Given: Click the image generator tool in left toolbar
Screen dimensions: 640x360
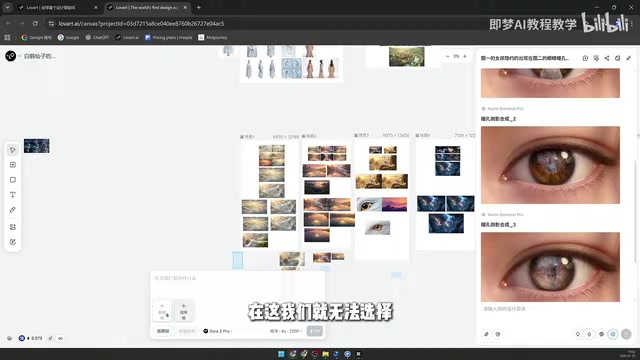Looking at the screenshot, I should 13,227.
